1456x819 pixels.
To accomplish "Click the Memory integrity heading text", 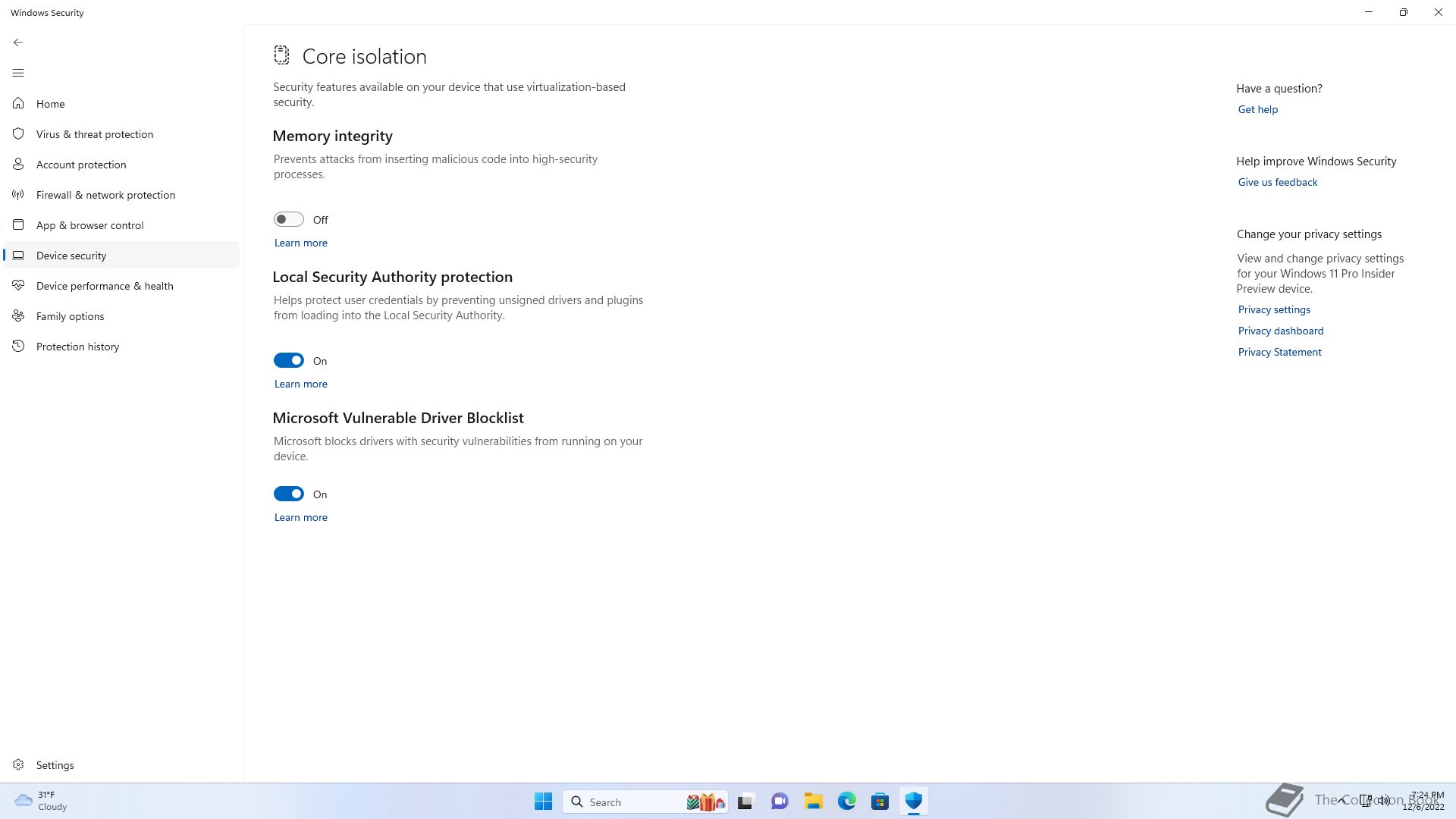I will [x=332, y=136].
